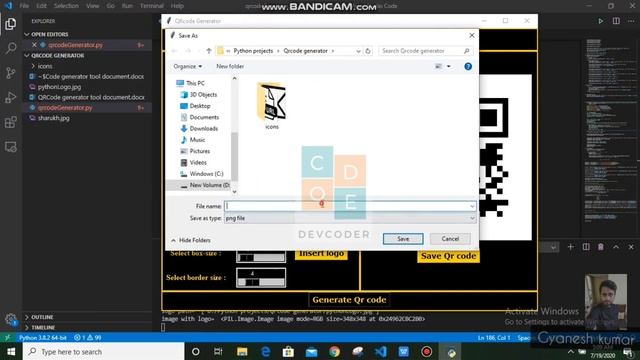Open File Explorer from the taskbar
This screenshot has height=360, width=640.
242,351
